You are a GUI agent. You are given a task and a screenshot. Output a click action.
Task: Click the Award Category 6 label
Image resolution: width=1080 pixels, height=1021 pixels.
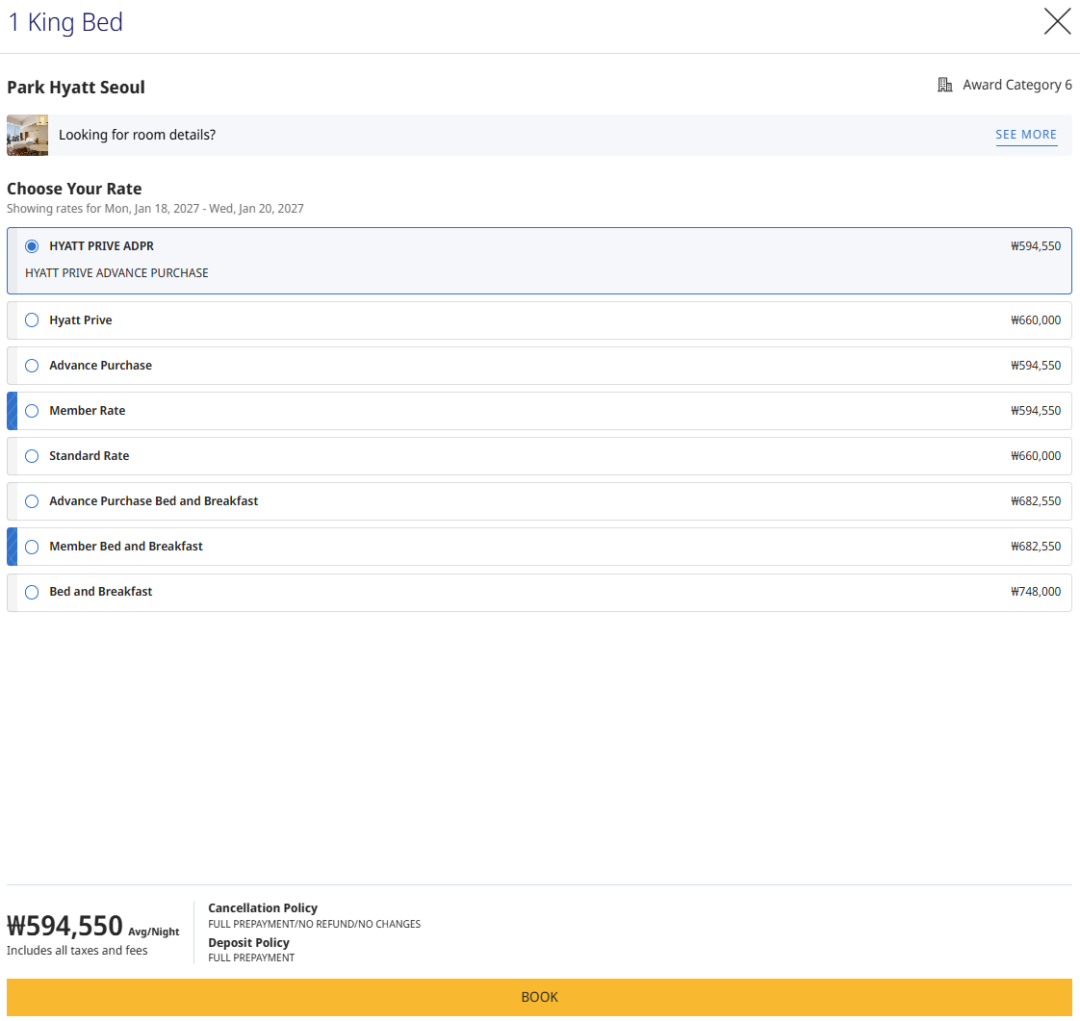click(1017, 85)
